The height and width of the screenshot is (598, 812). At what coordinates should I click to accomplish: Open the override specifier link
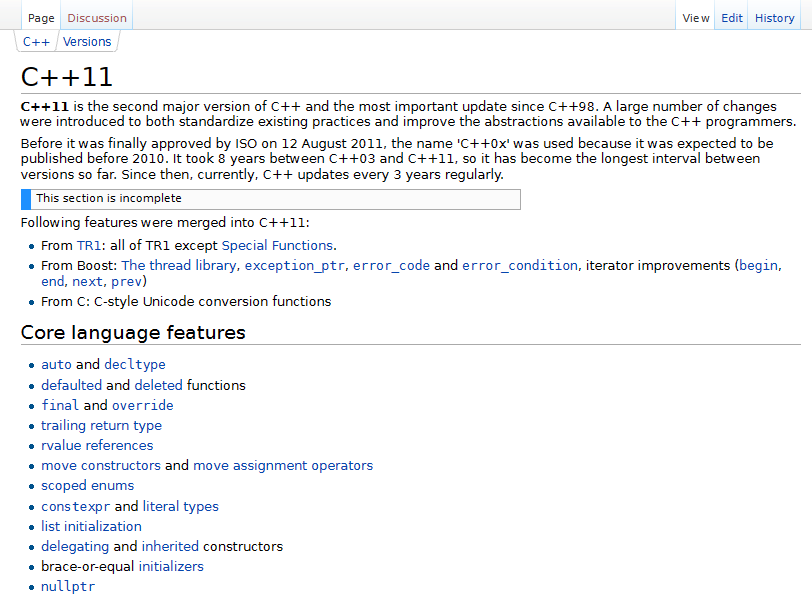(x=142, y=405)
